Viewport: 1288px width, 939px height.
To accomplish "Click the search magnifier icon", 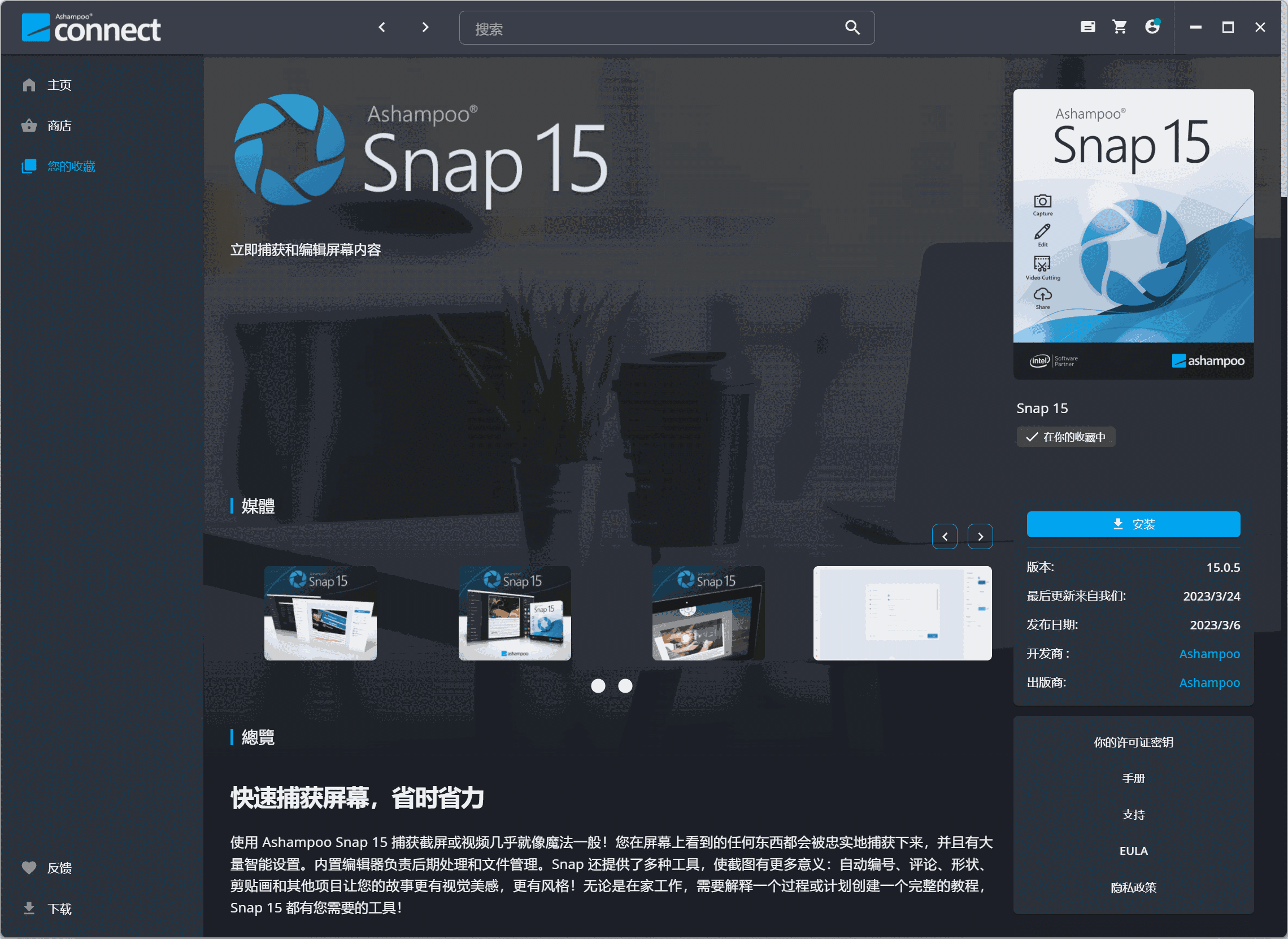I will point(852,27).
